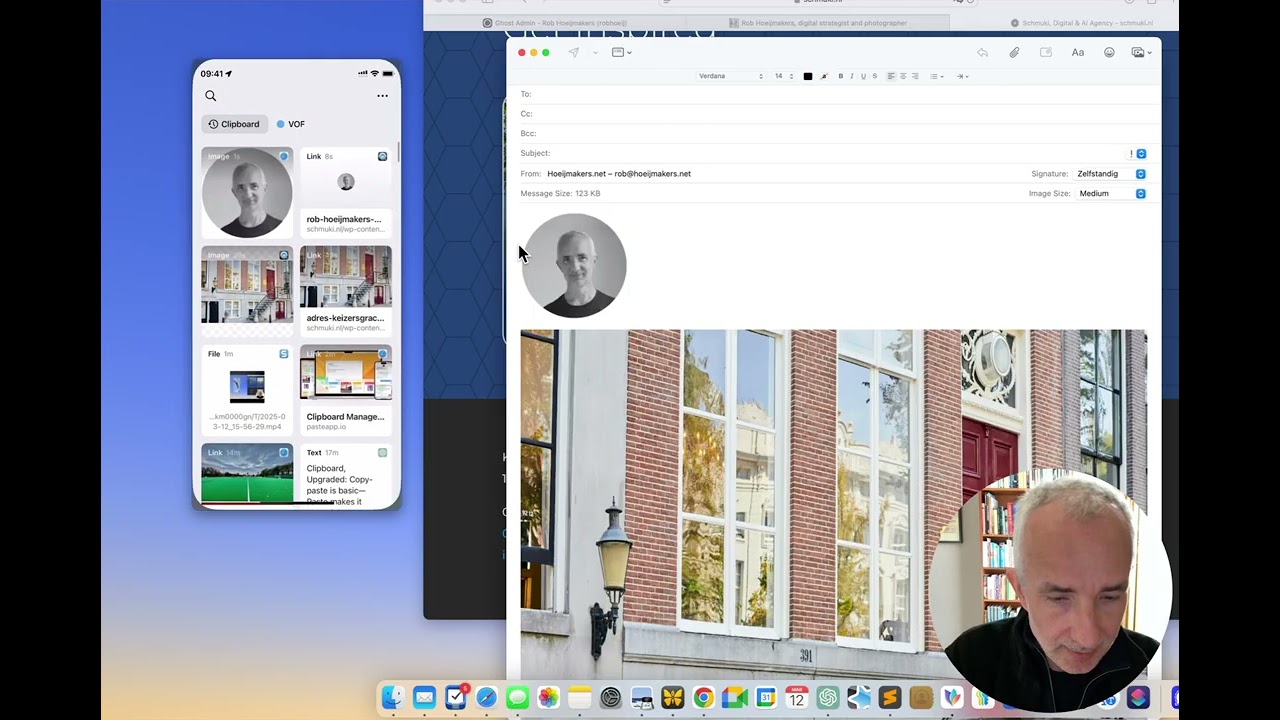Switch to Ghost Admin browser tab
The height and width of the screenshot is (720, 1280).
555,23
